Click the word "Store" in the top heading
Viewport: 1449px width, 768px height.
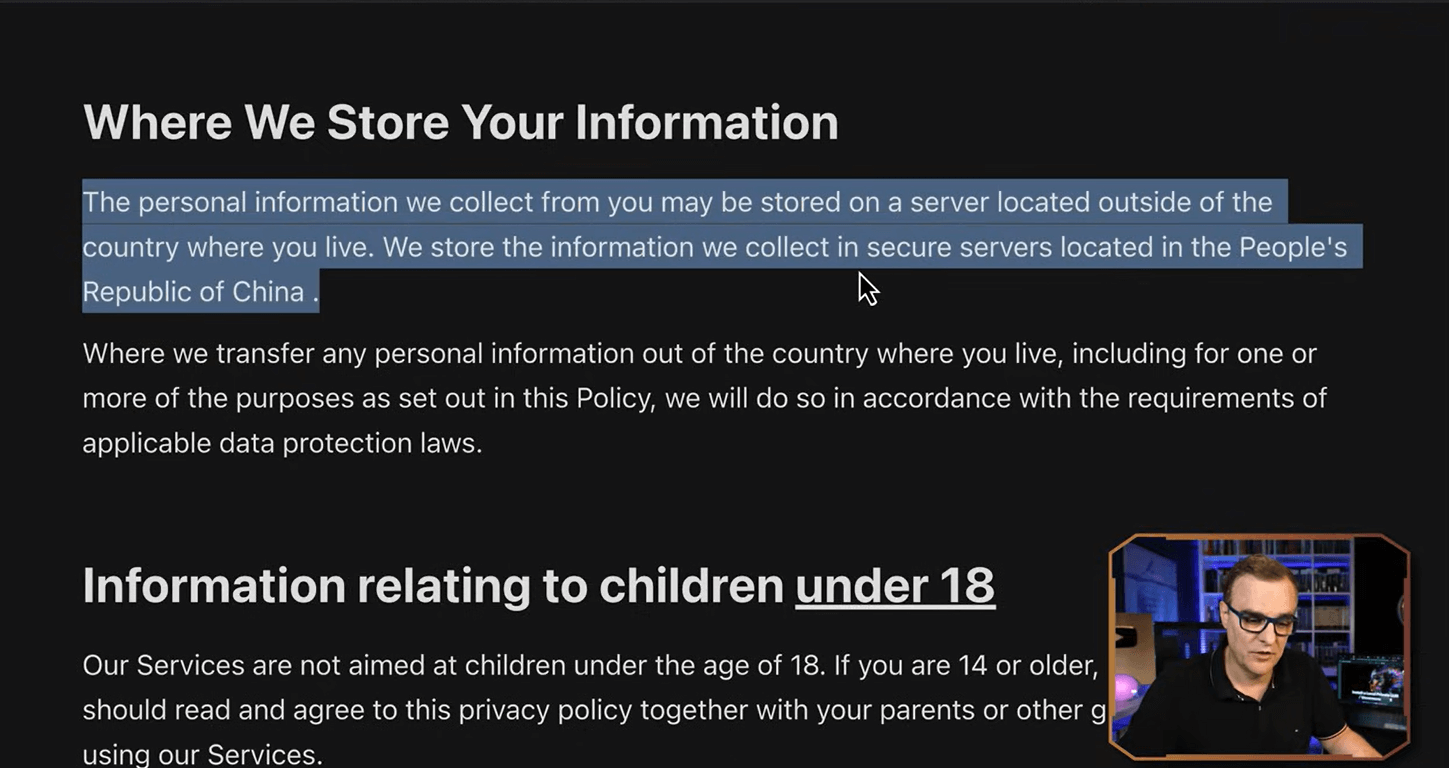tap(386, 122)
